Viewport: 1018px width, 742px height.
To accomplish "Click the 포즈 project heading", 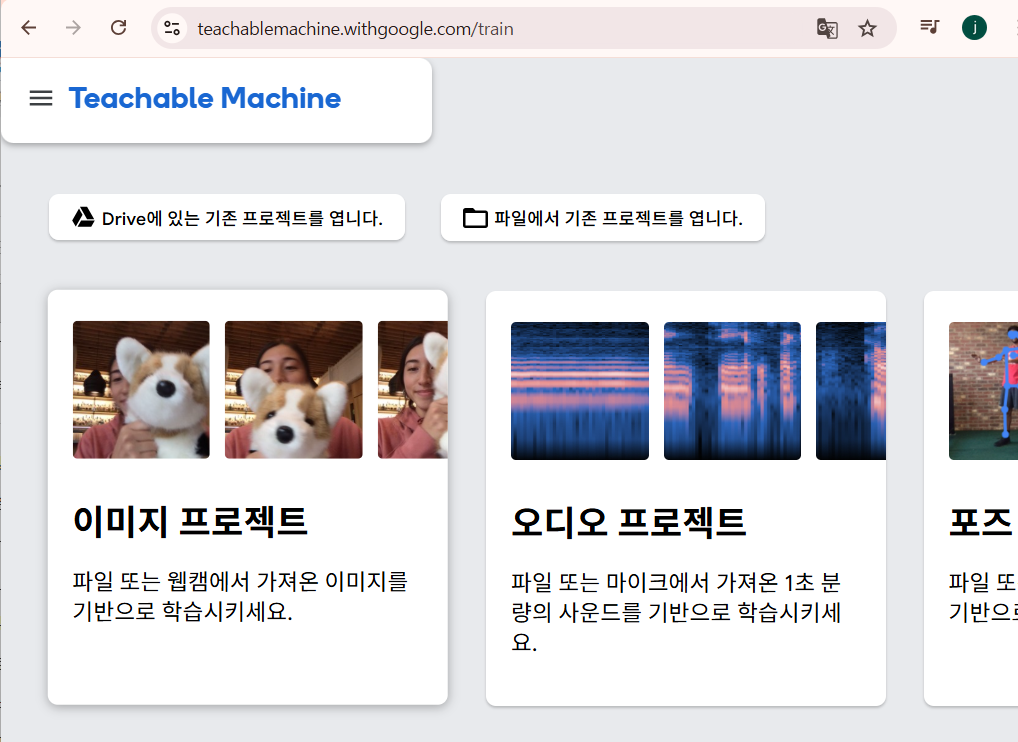I will [980, 522].
